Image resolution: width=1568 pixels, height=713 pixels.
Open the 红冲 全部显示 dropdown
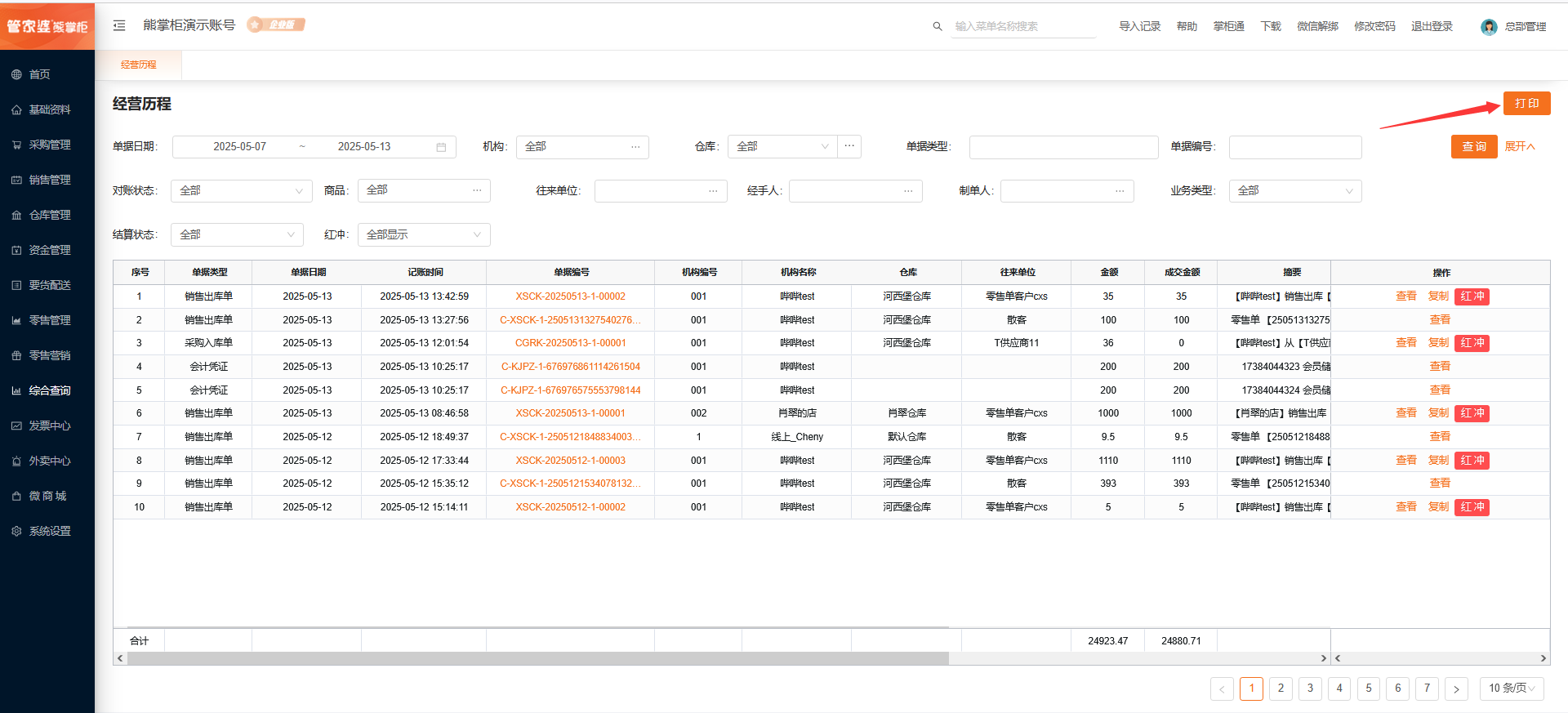(423, 234)
